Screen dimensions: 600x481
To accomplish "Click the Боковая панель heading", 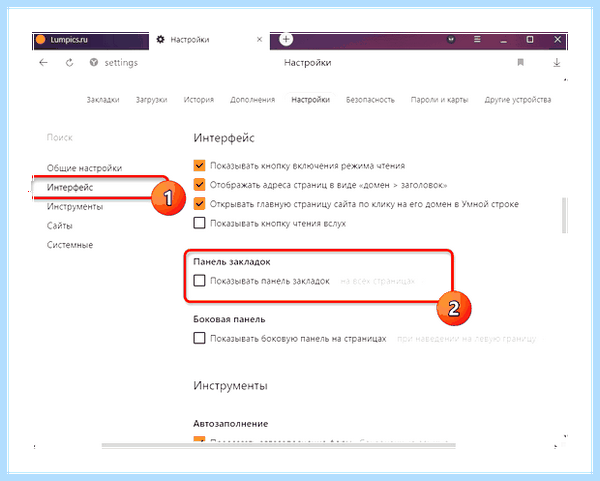I will click(x=229, y=319).
